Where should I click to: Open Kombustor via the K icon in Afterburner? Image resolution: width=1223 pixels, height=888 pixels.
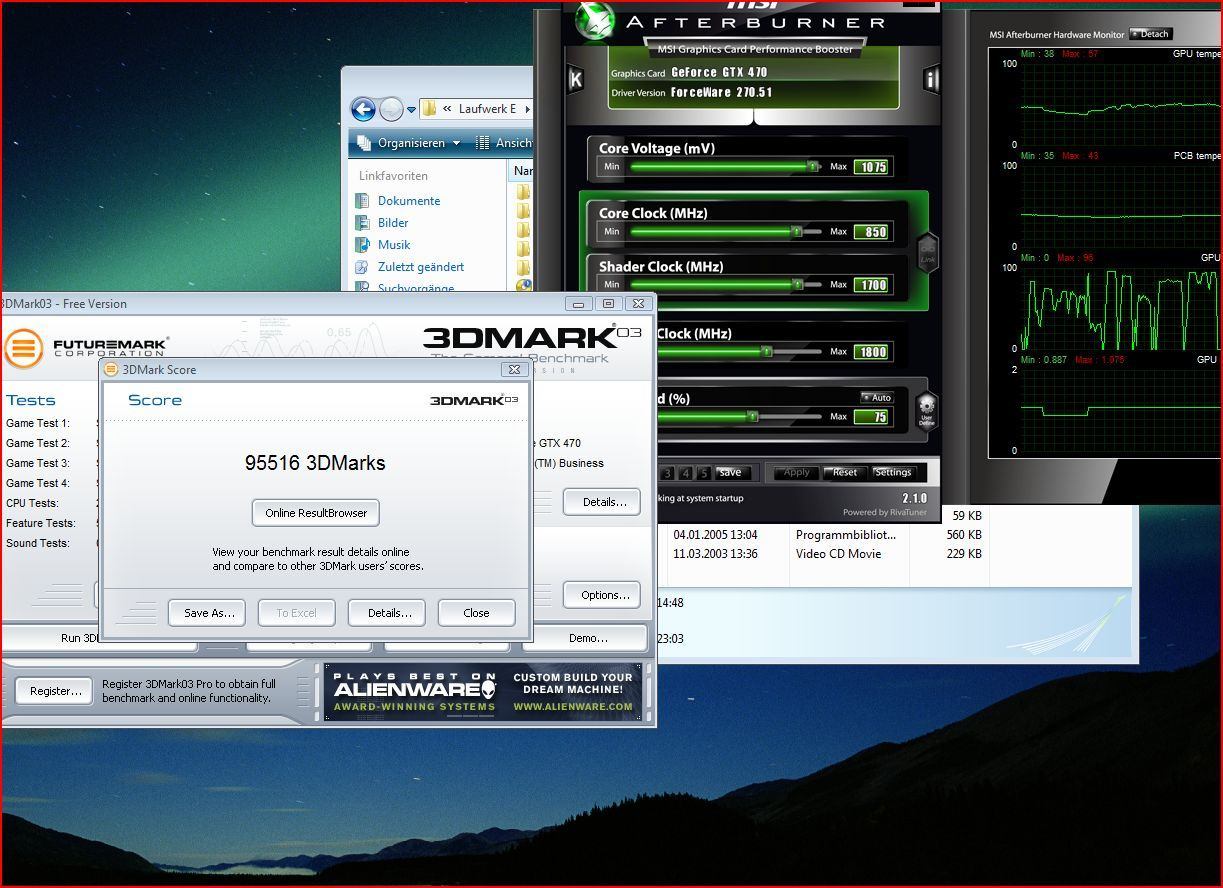576,80
